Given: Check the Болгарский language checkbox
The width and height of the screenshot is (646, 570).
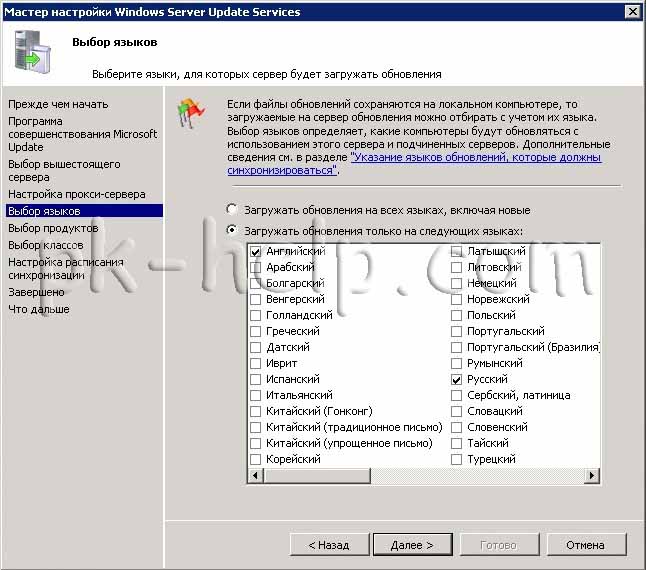Looking at the screenshot, I should [255, 283].
